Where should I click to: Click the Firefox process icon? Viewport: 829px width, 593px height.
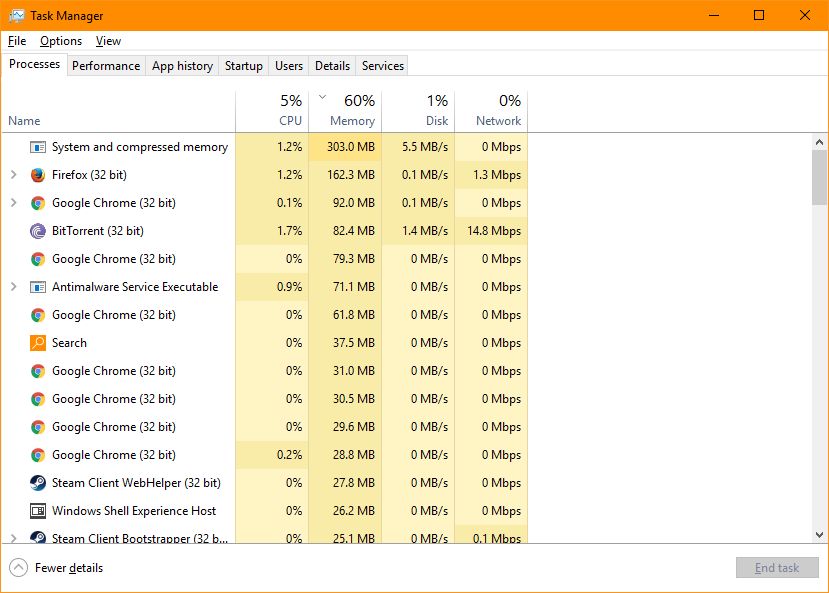pyautogui.click(x=38, y=175)
